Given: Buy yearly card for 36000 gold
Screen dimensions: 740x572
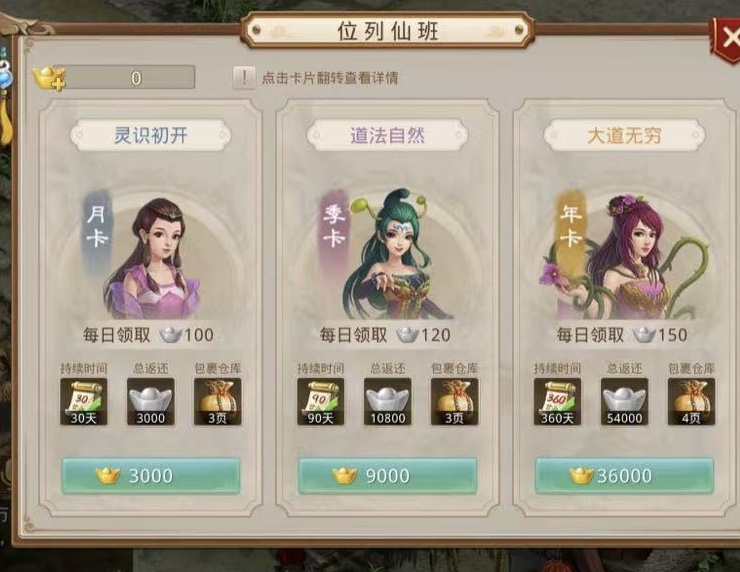Looking at the screenshot, I should coord(624,476).
